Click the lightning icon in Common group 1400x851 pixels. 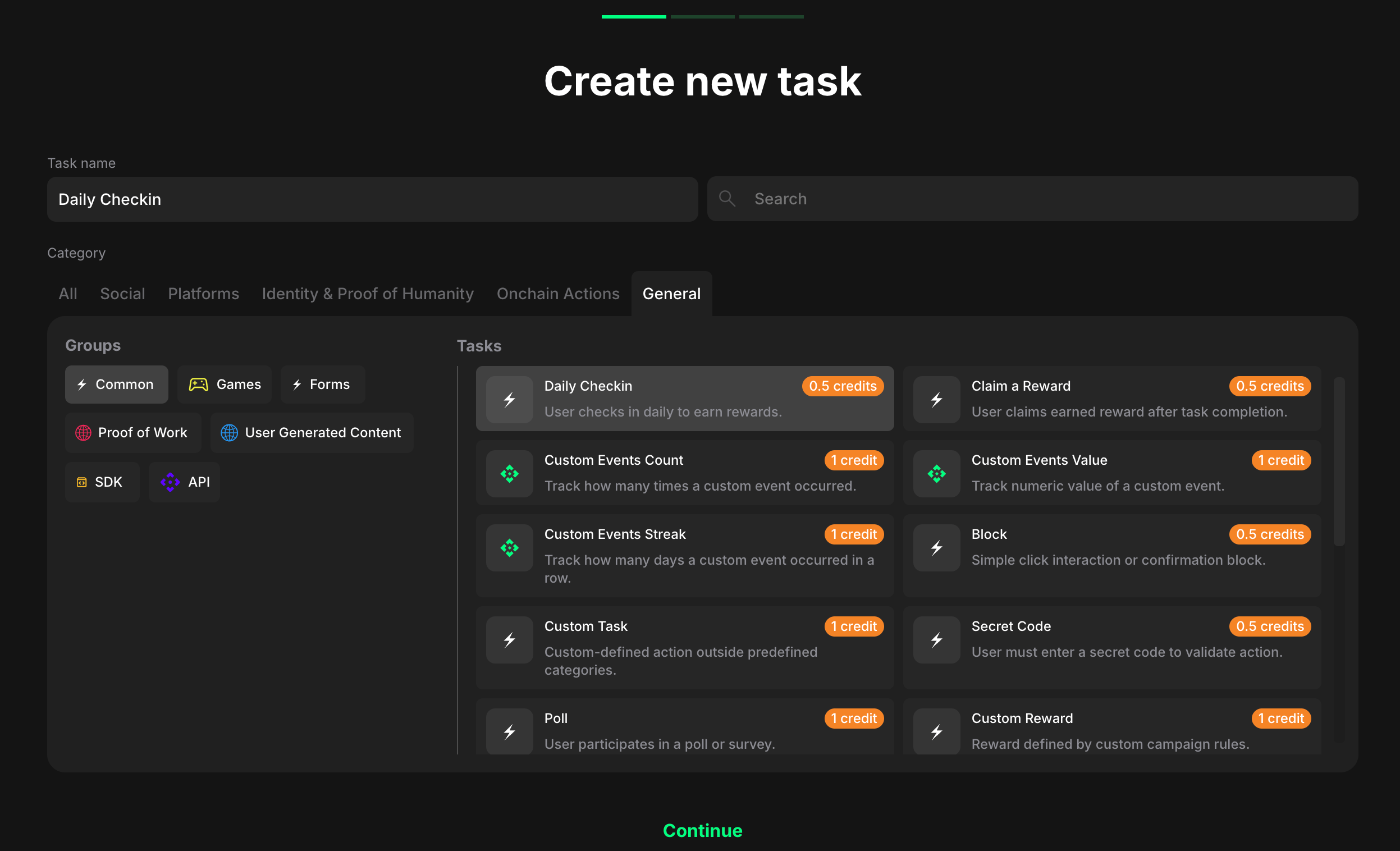point(82,385)
